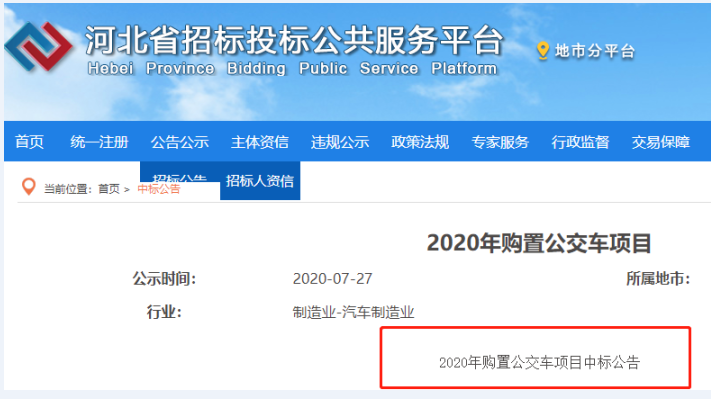Click the 中标公告 breadcrumb link
Viewport: 711px width, 399px height.
coord(159,189)
